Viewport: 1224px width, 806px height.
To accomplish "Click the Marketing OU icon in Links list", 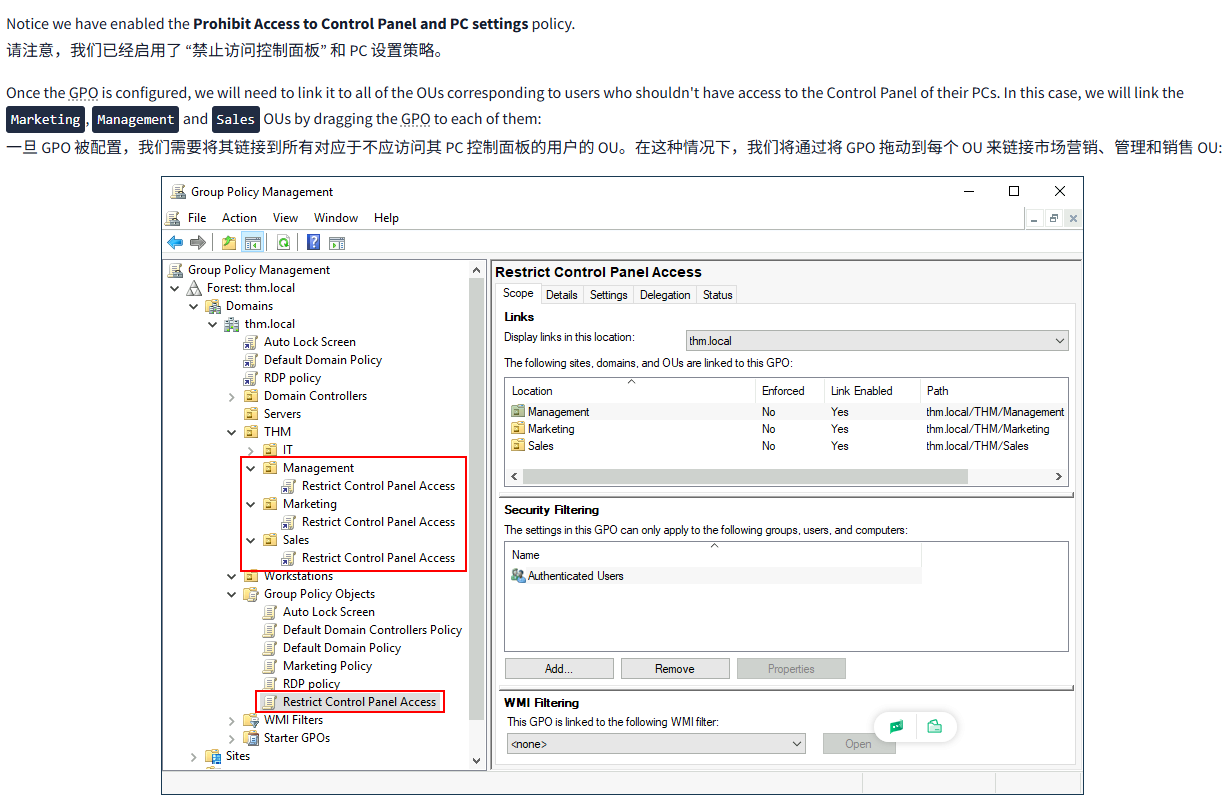I will 518,429.
